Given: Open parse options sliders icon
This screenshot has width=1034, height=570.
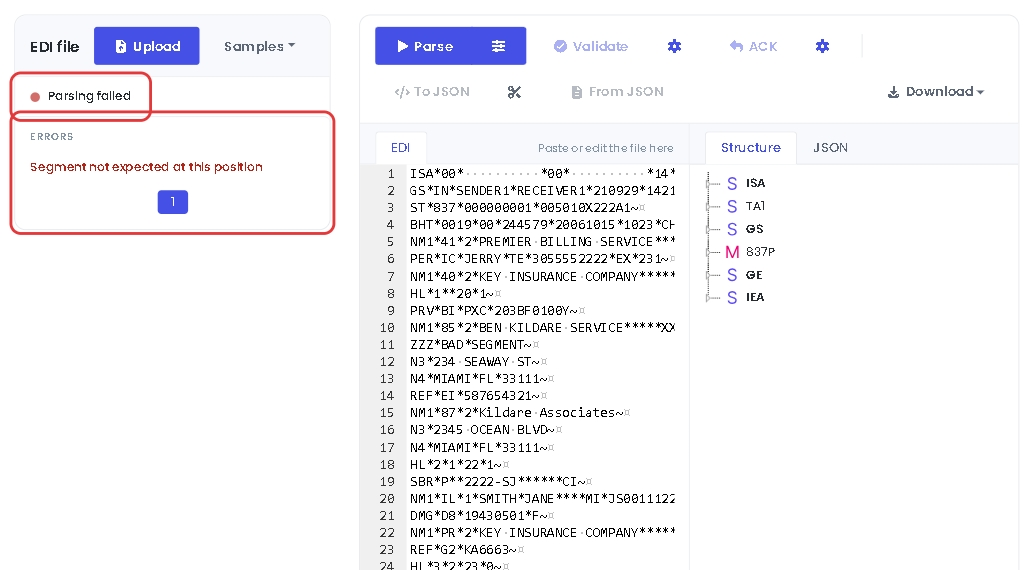Looking at the screenshot, I should pos(499,46).
